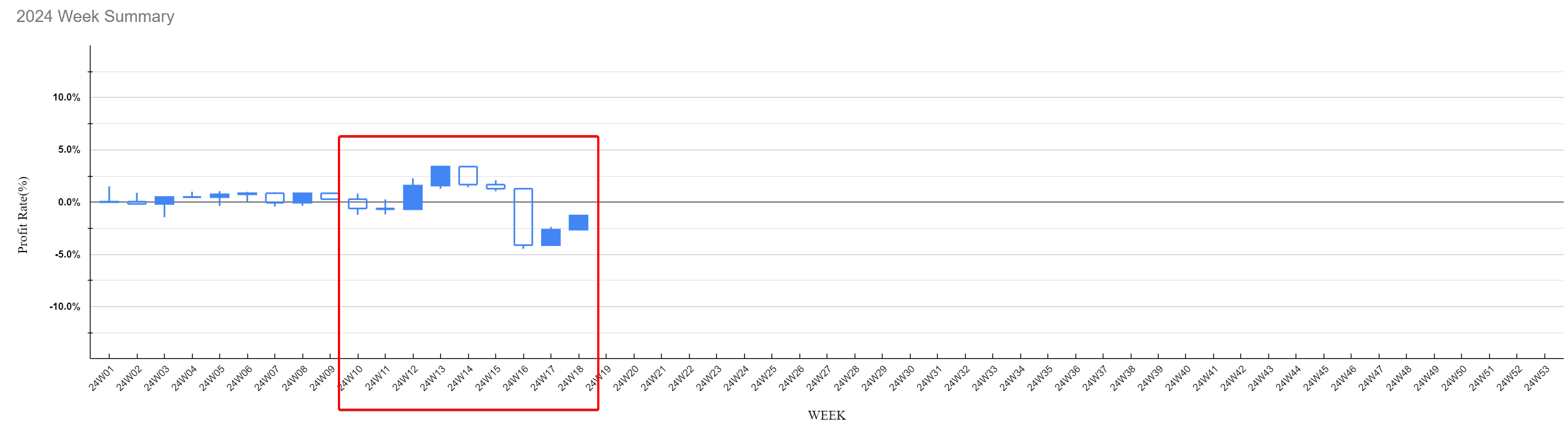Click the 24W40 x-axis label
Image resolution: width=1568 pixels, height=424 pixels.
pos(1178,378)
